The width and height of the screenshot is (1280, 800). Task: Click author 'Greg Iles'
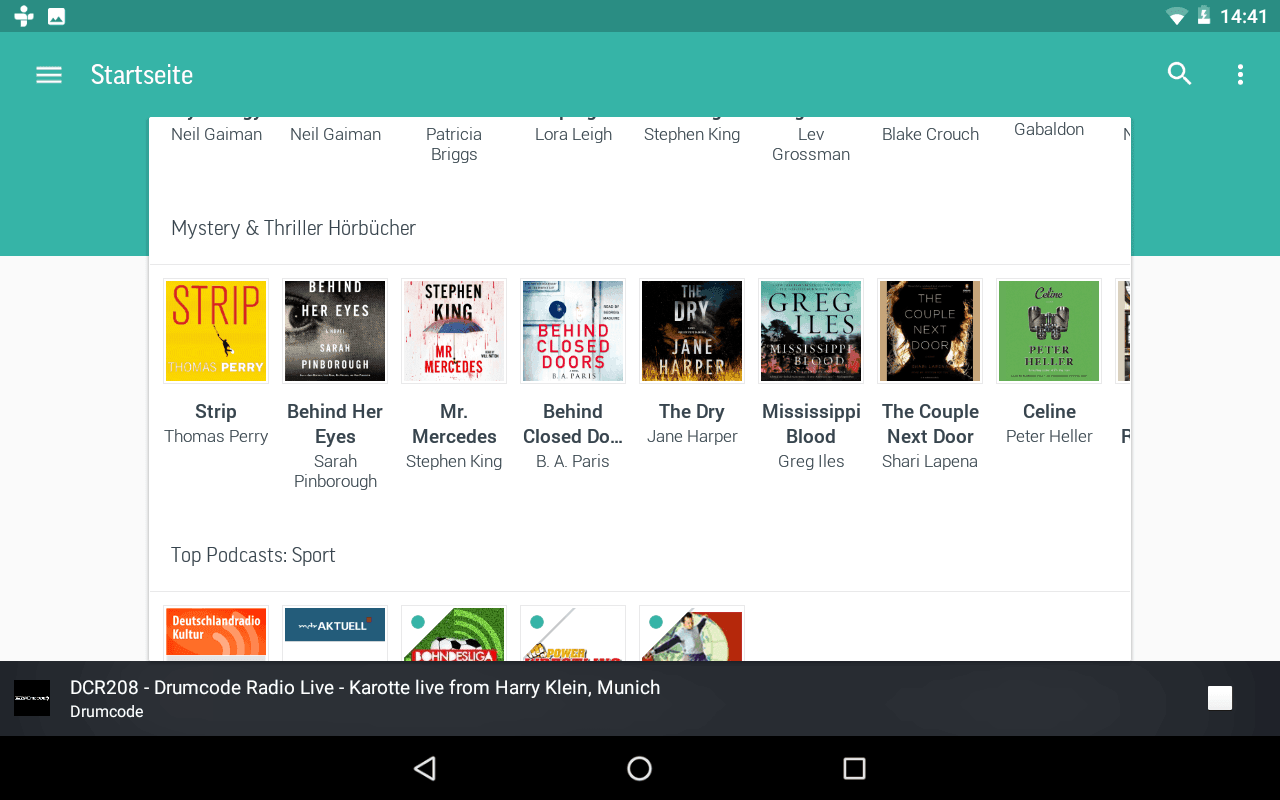(811, 461)
